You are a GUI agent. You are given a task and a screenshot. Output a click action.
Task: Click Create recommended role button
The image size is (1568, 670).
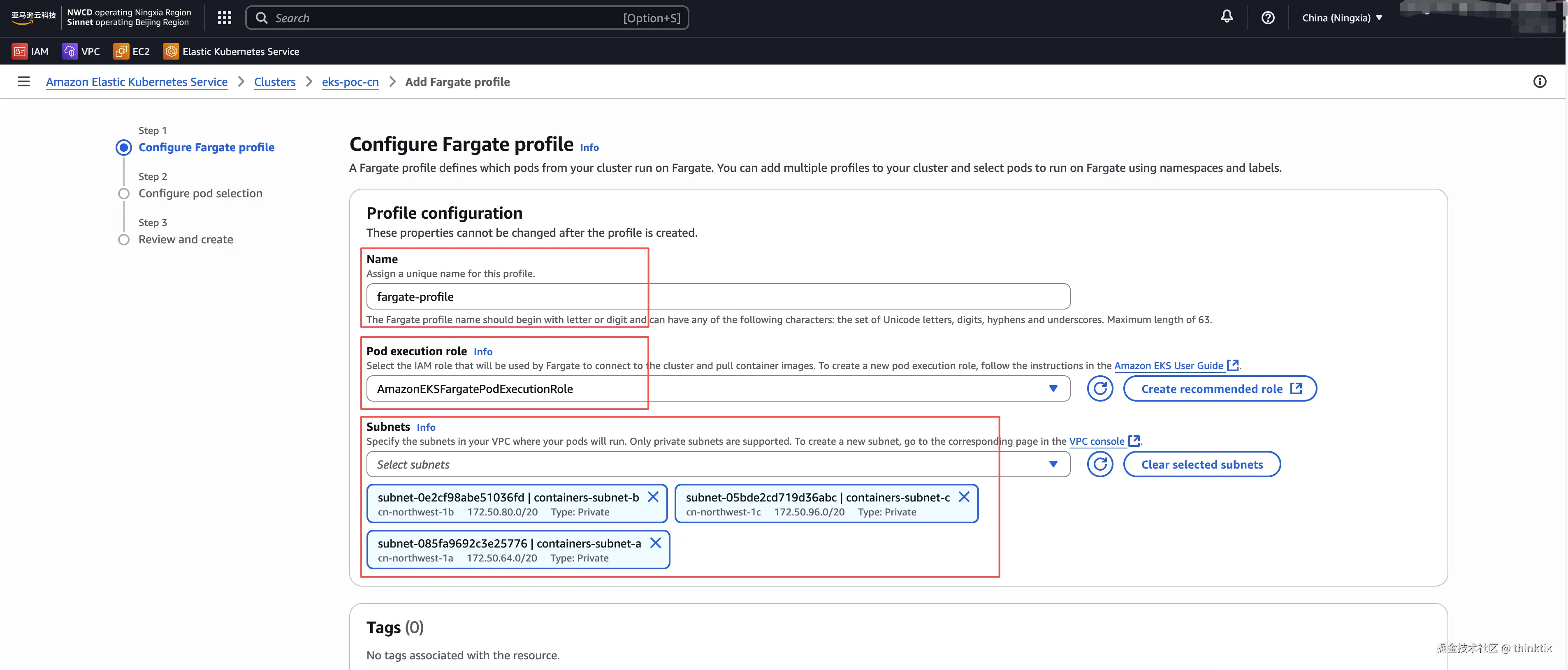coord(1220,389)
